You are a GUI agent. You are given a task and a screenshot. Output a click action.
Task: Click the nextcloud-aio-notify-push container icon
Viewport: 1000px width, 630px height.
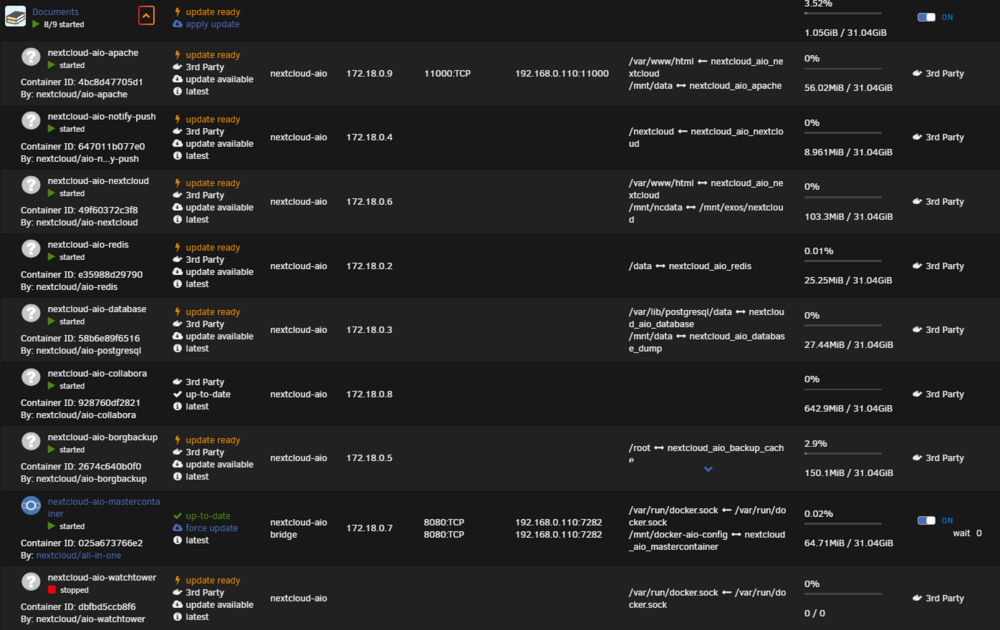pyautogui.click(x=31, y=121)
